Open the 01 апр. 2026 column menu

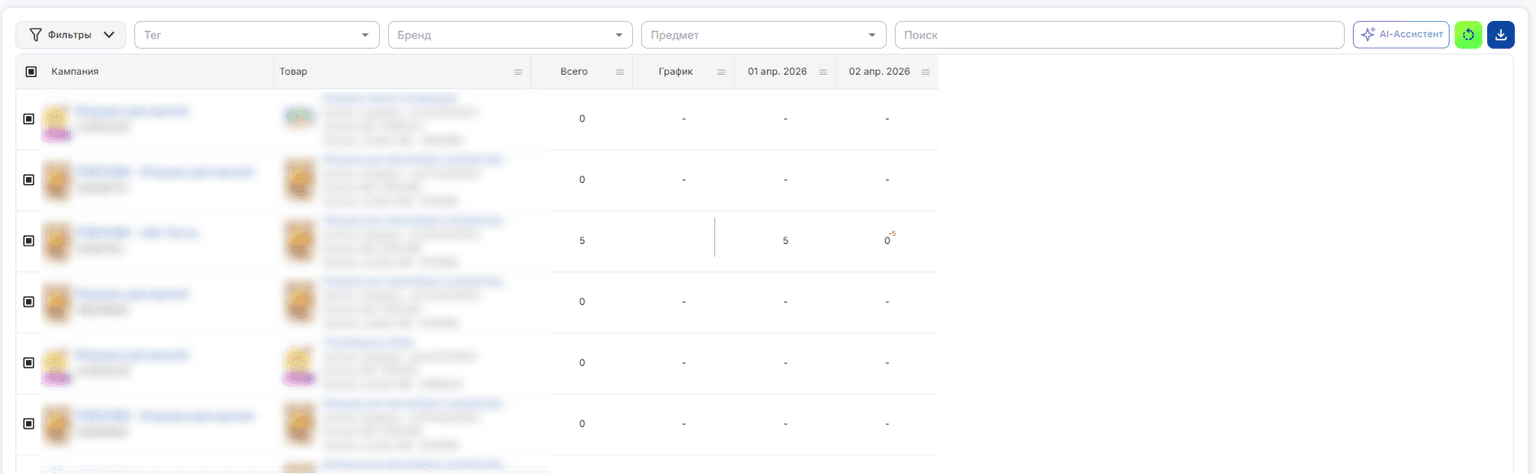823,72
